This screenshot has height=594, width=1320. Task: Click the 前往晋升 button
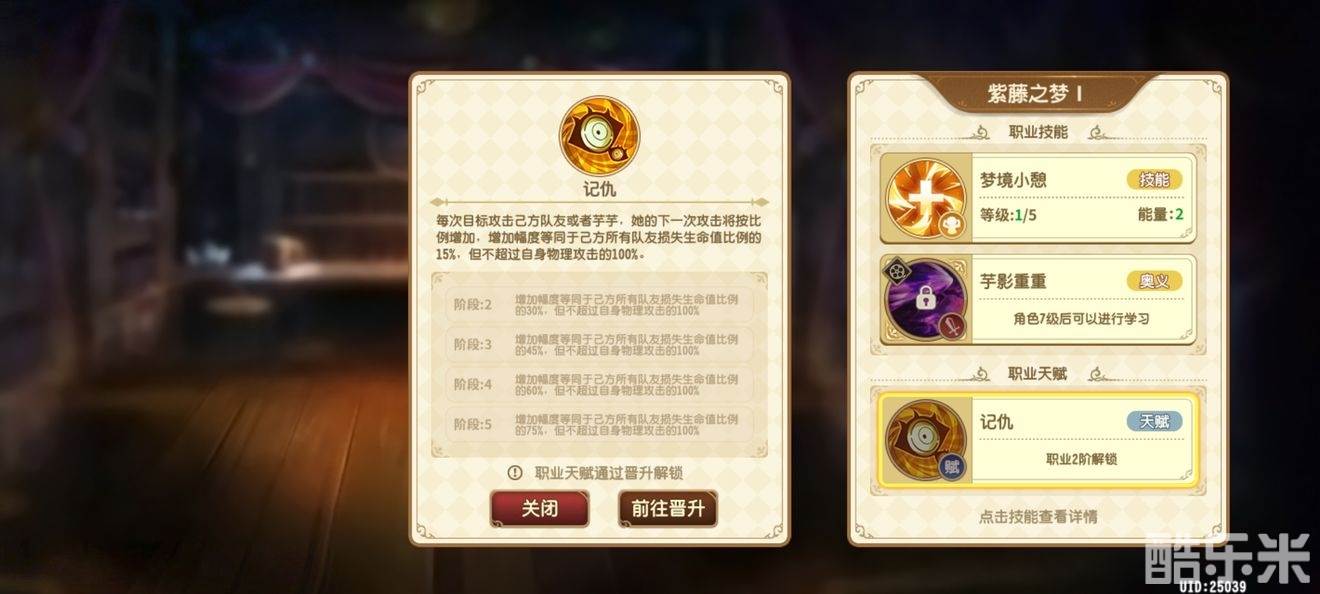[x=668, y=508]
